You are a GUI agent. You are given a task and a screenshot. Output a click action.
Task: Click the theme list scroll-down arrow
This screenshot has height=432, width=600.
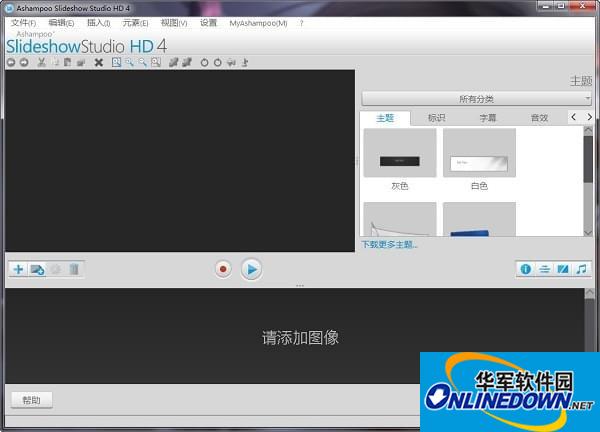[588, 233]
